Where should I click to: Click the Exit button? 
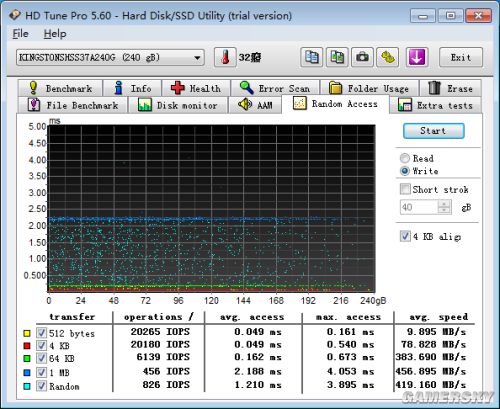pyautogui.click(x=461, y=57)
